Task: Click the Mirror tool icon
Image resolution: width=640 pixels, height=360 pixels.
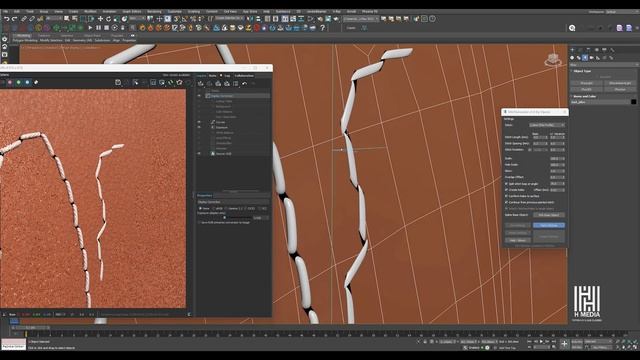Action: point(250,19)
